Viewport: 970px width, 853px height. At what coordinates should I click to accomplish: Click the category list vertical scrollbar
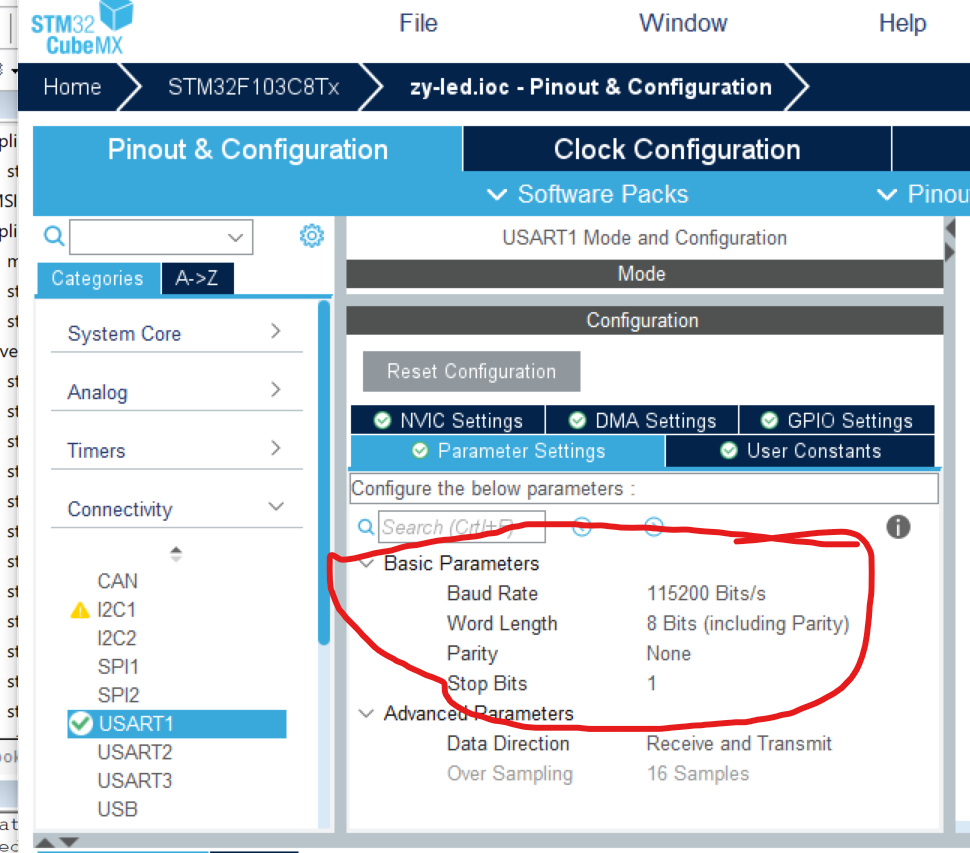click(x=324, y=473)
